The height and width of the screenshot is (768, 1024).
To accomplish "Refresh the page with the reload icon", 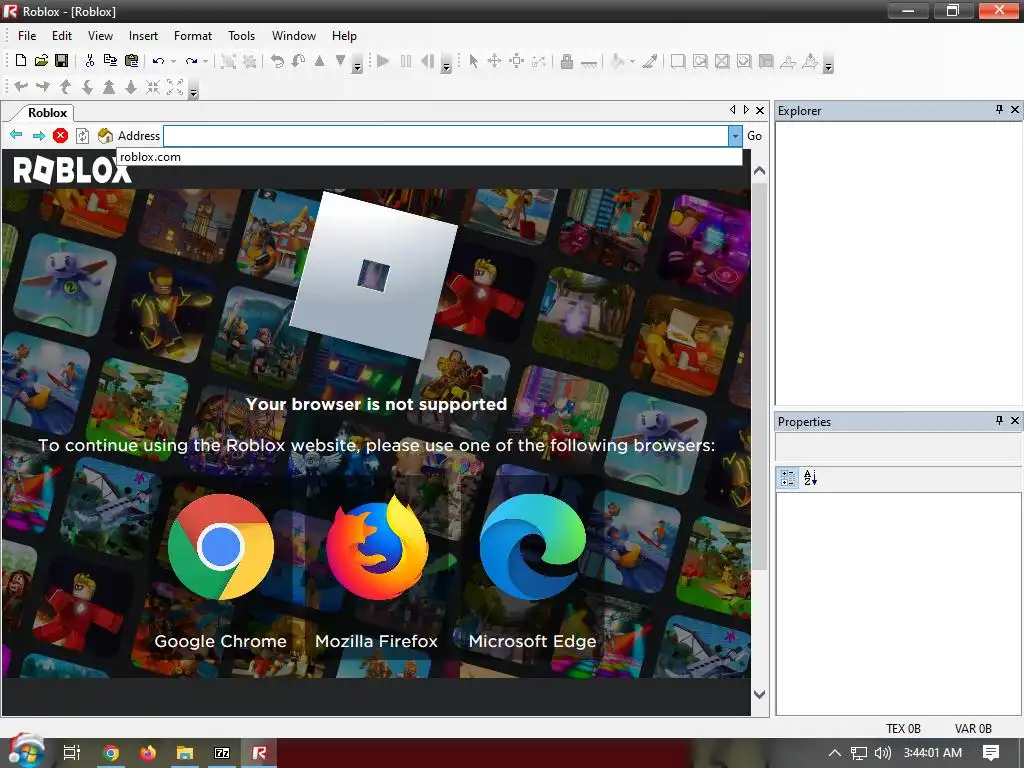I will coord(82,136).
